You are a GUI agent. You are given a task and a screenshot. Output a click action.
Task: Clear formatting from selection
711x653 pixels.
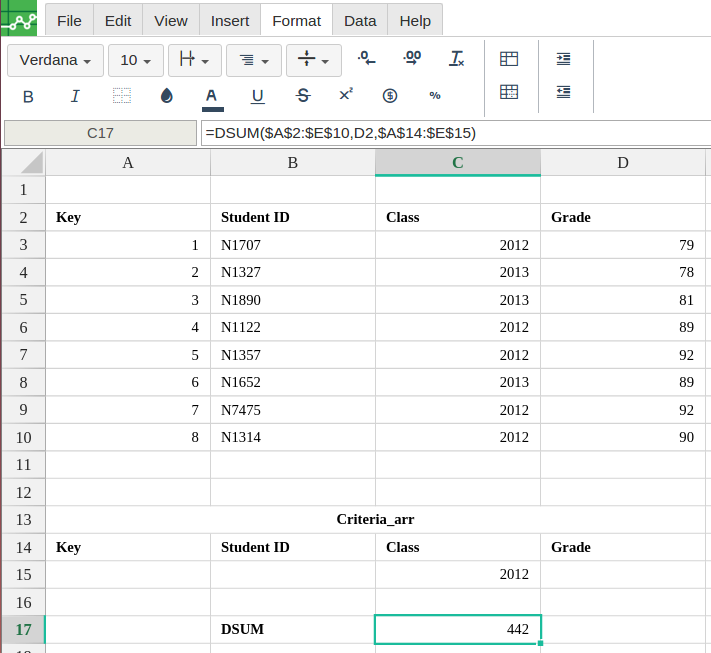[457, 59]
